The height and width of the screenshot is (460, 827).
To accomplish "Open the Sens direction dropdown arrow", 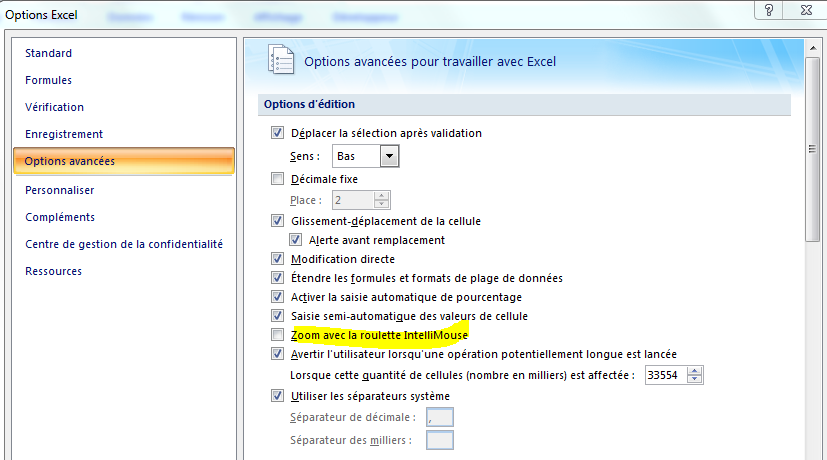I will pyautogui.click(x=389, y=156).
